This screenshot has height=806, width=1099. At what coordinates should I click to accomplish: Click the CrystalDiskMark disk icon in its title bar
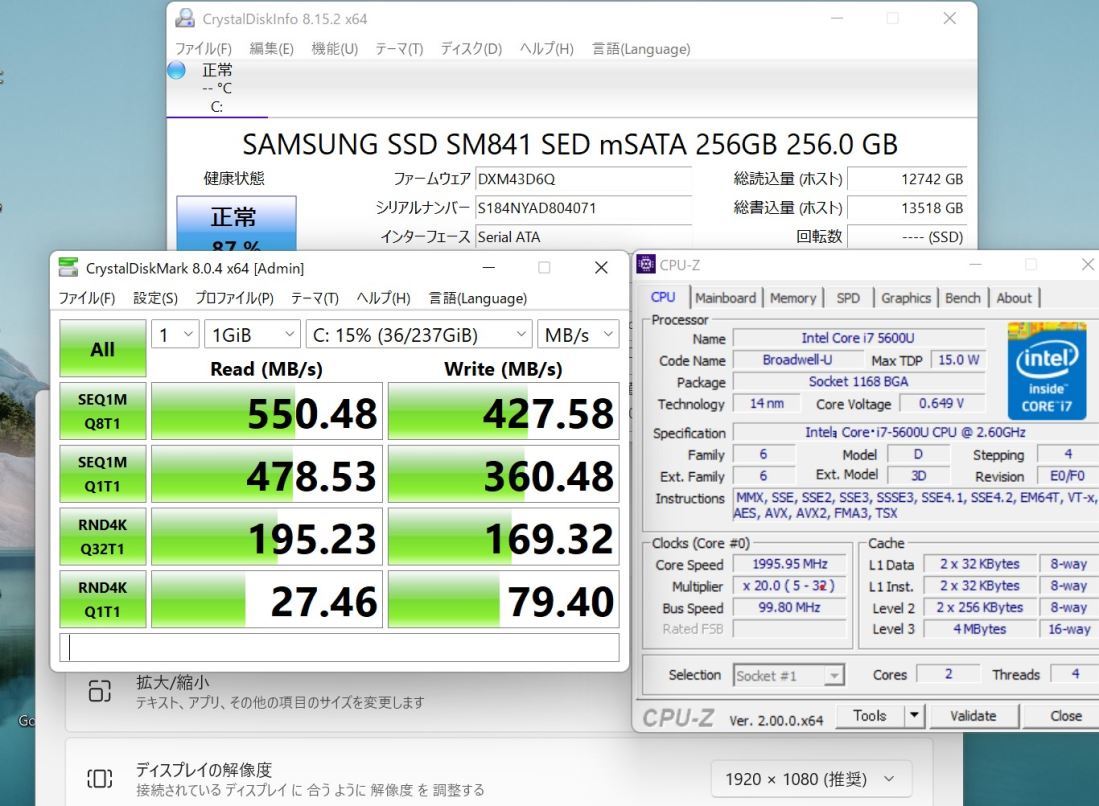coord(67,267)
